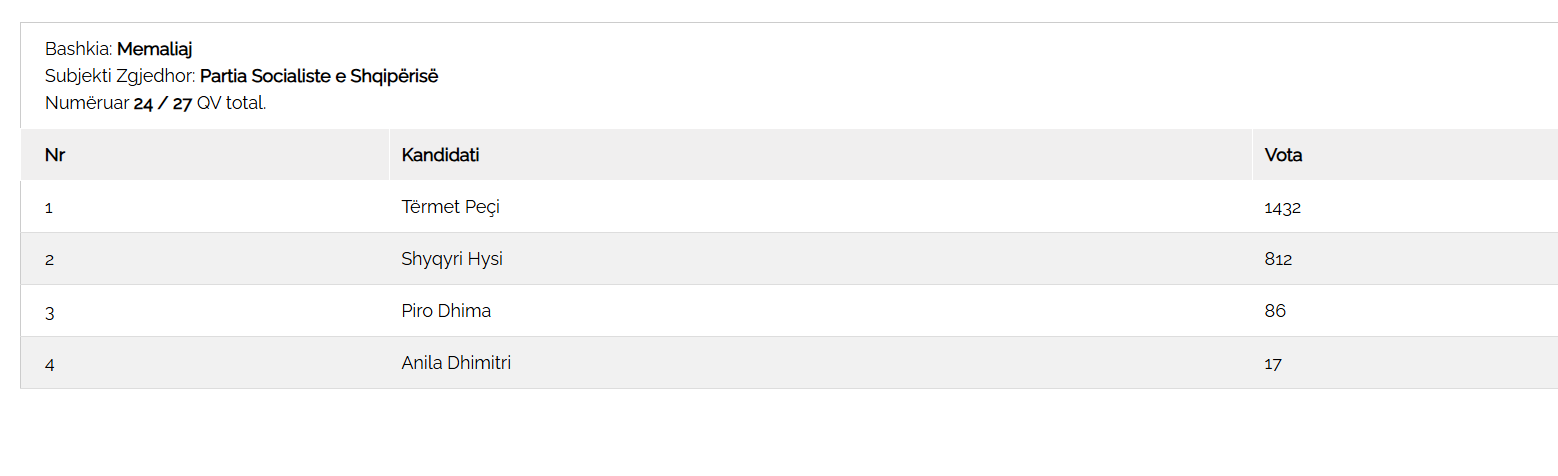
Task: Click the Subjekti Zgjedhor label
Action: (x=120, y=76)
